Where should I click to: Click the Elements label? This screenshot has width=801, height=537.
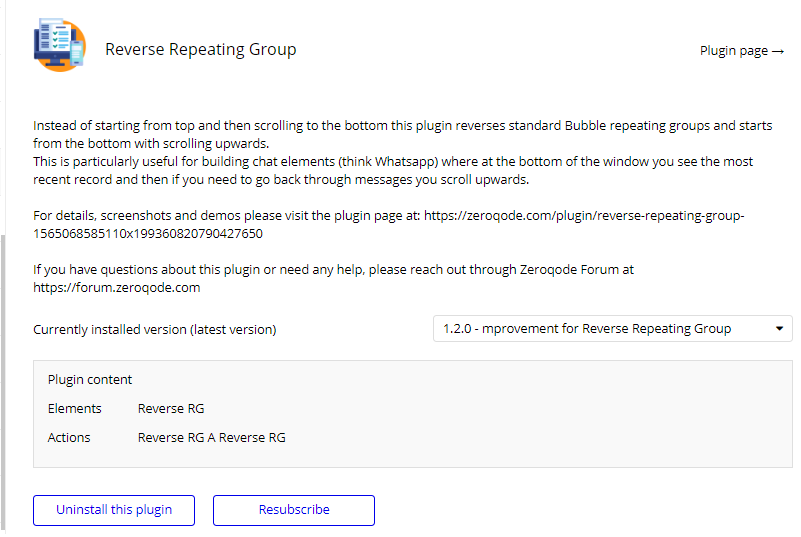pos(75,409)
